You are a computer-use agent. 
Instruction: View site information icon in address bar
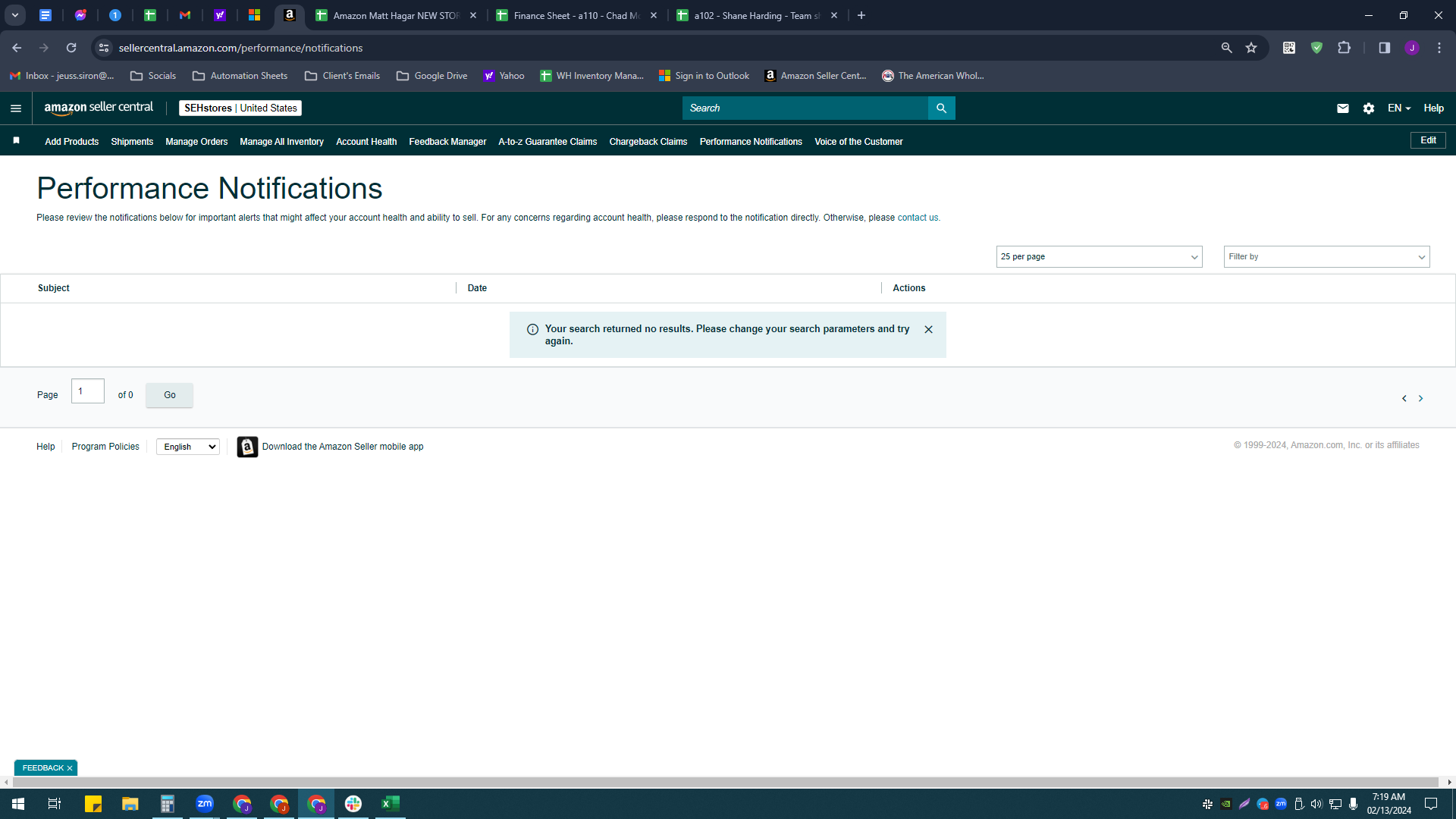tap(104, 48)
